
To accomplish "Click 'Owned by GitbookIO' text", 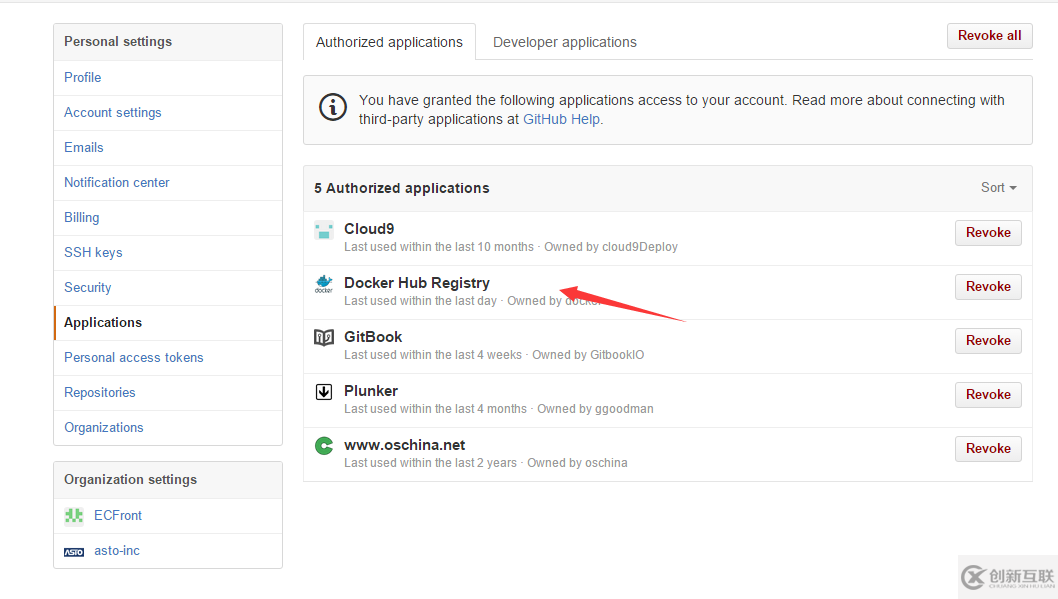I will coord(588,355).
